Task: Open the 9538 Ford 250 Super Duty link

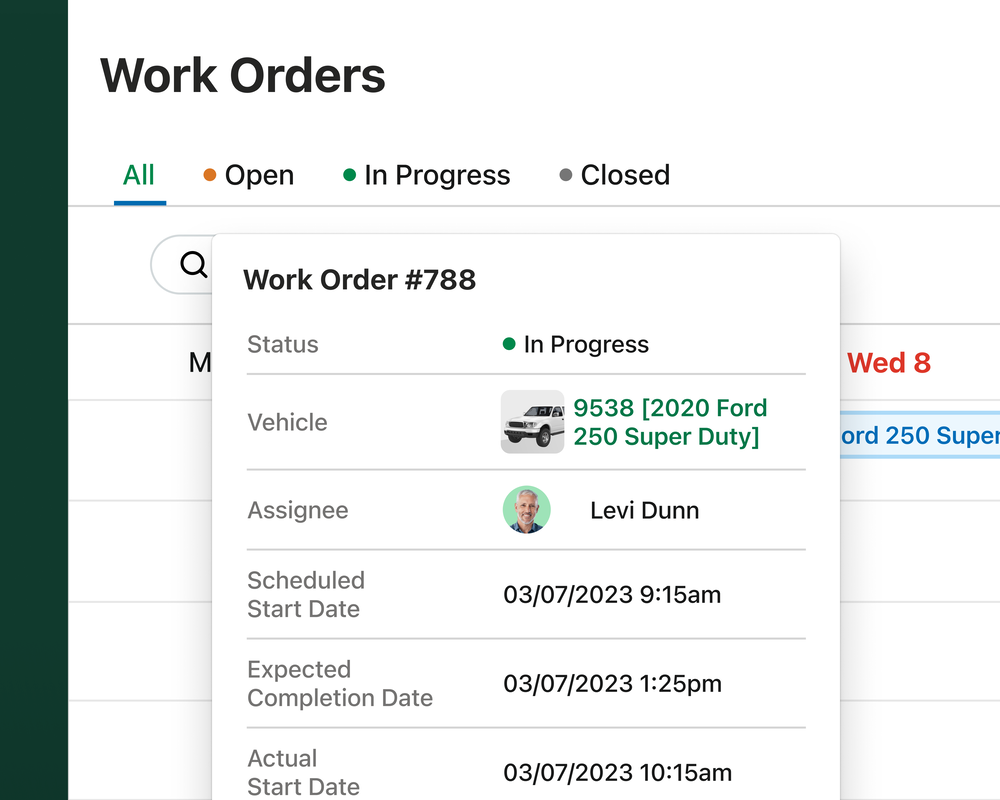Action: [x=670, y=422]
